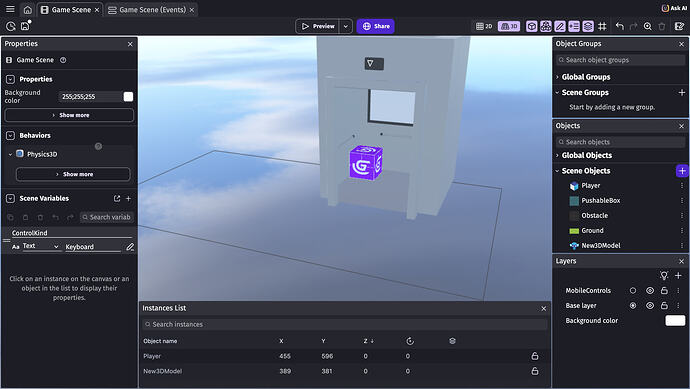Toggle the grid icon in toolbar
This screenshot has height=389, width=690.
[602, 26]
